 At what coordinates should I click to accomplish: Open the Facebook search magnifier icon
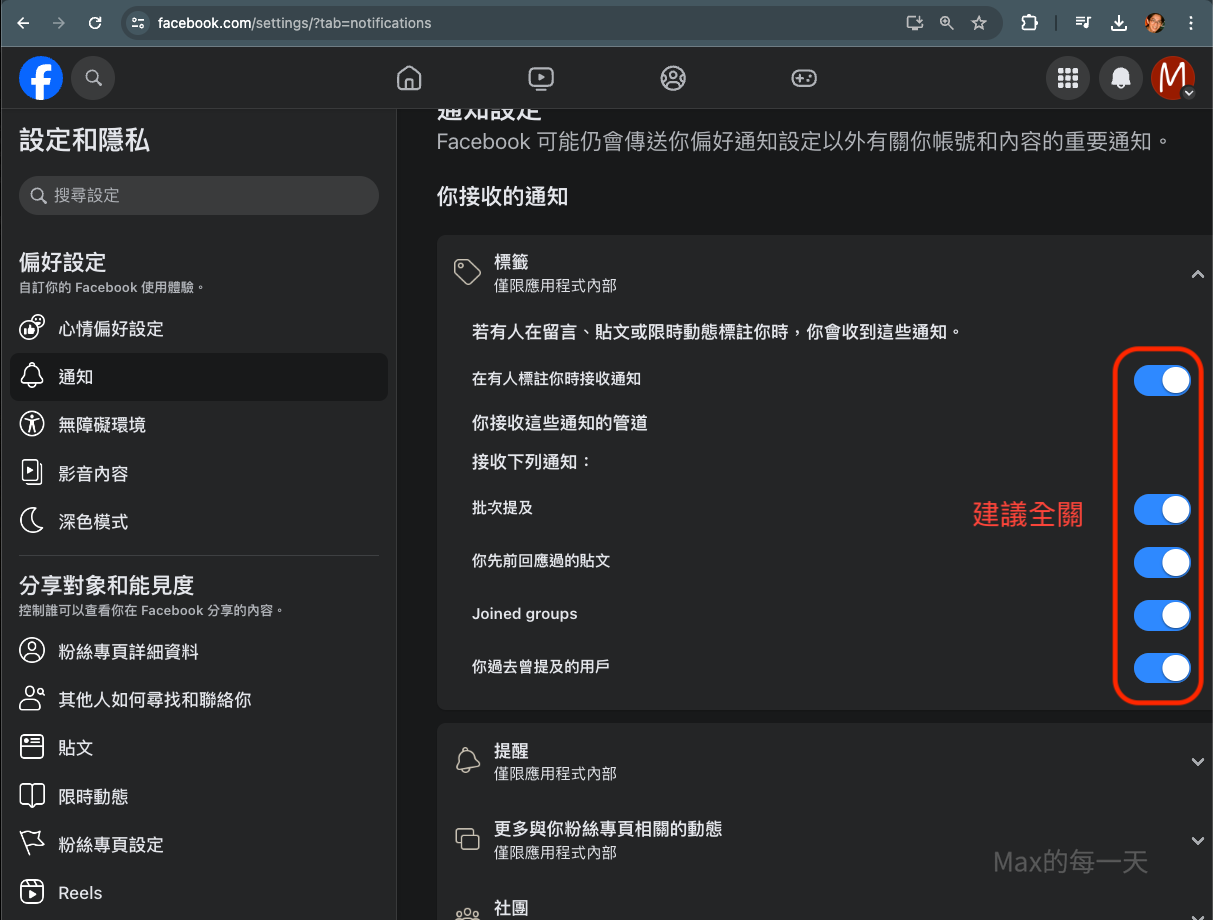(x=93, y=78)
